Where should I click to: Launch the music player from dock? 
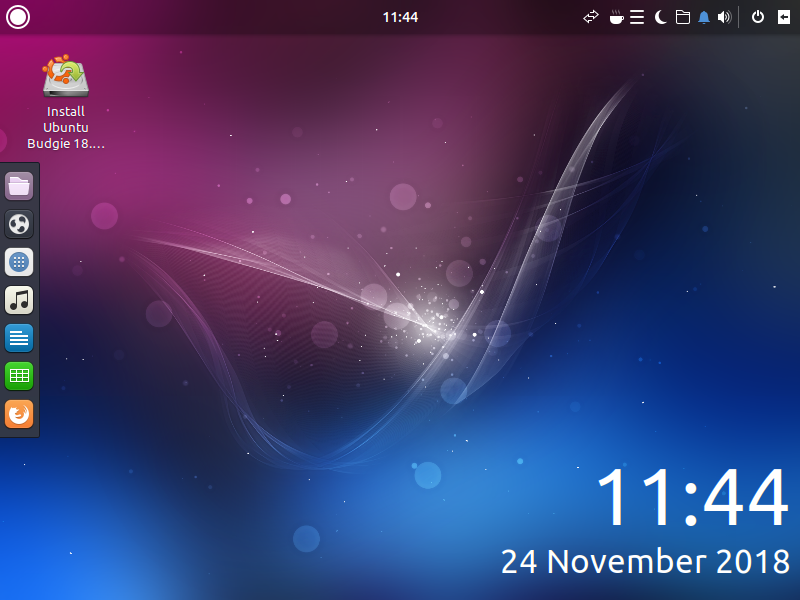19,300
